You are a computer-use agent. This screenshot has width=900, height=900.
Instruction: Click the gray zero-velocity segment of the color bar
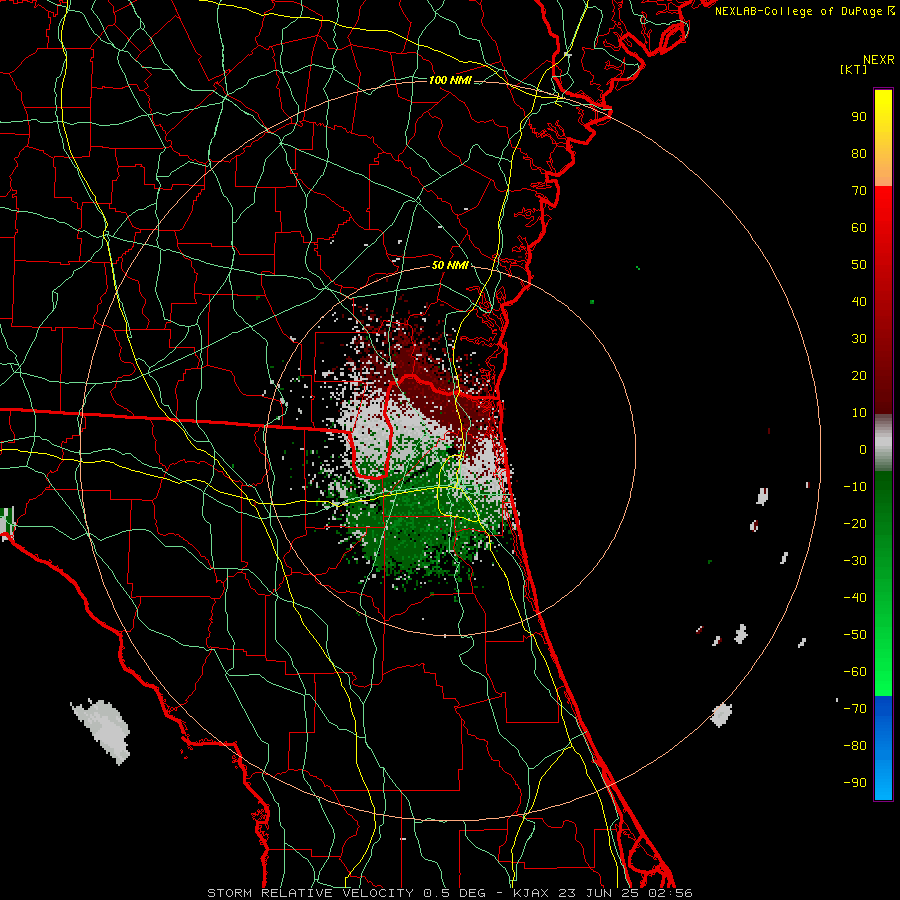tap(883, 442)
